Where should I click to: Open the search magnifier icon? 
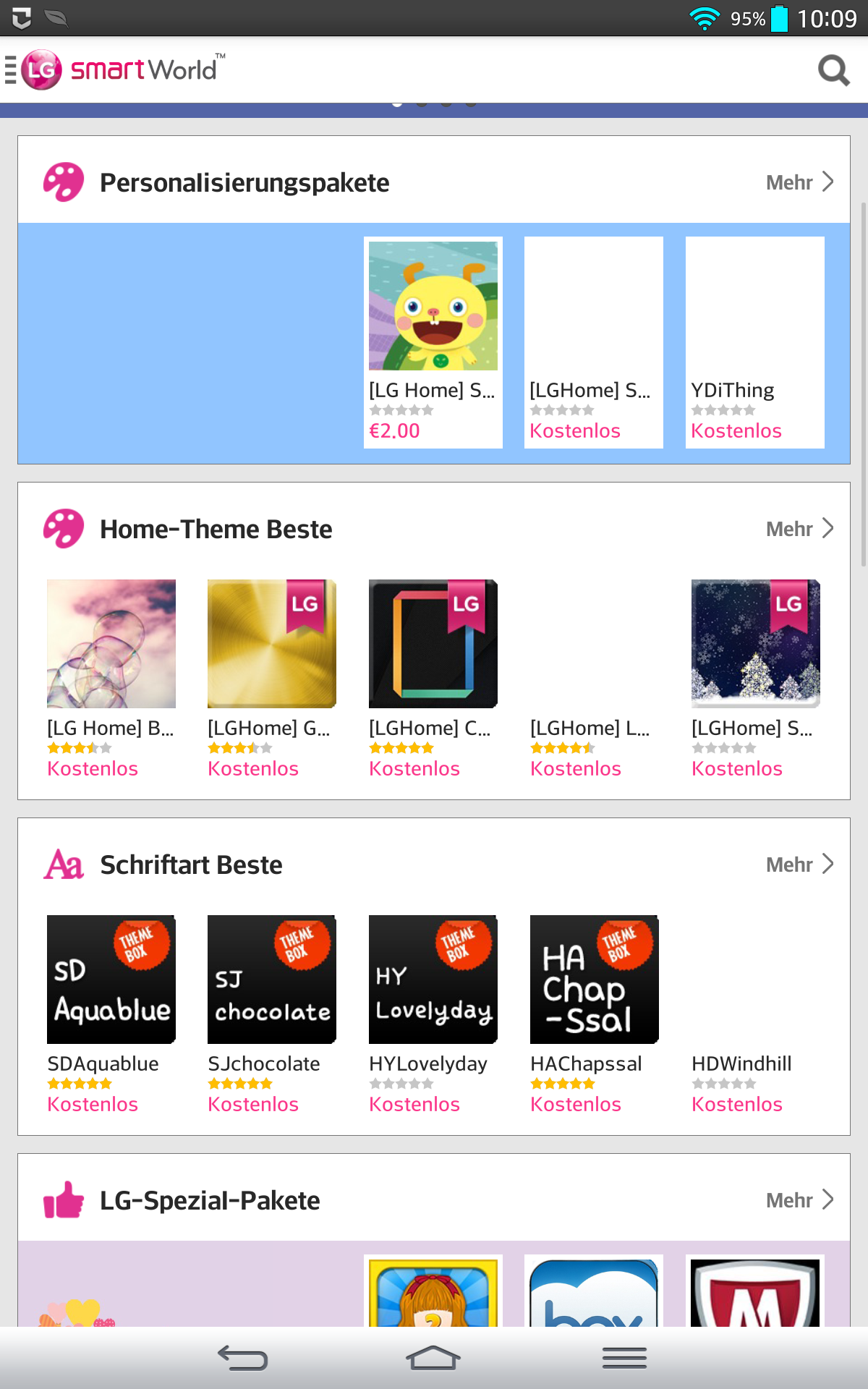(833, 70)
